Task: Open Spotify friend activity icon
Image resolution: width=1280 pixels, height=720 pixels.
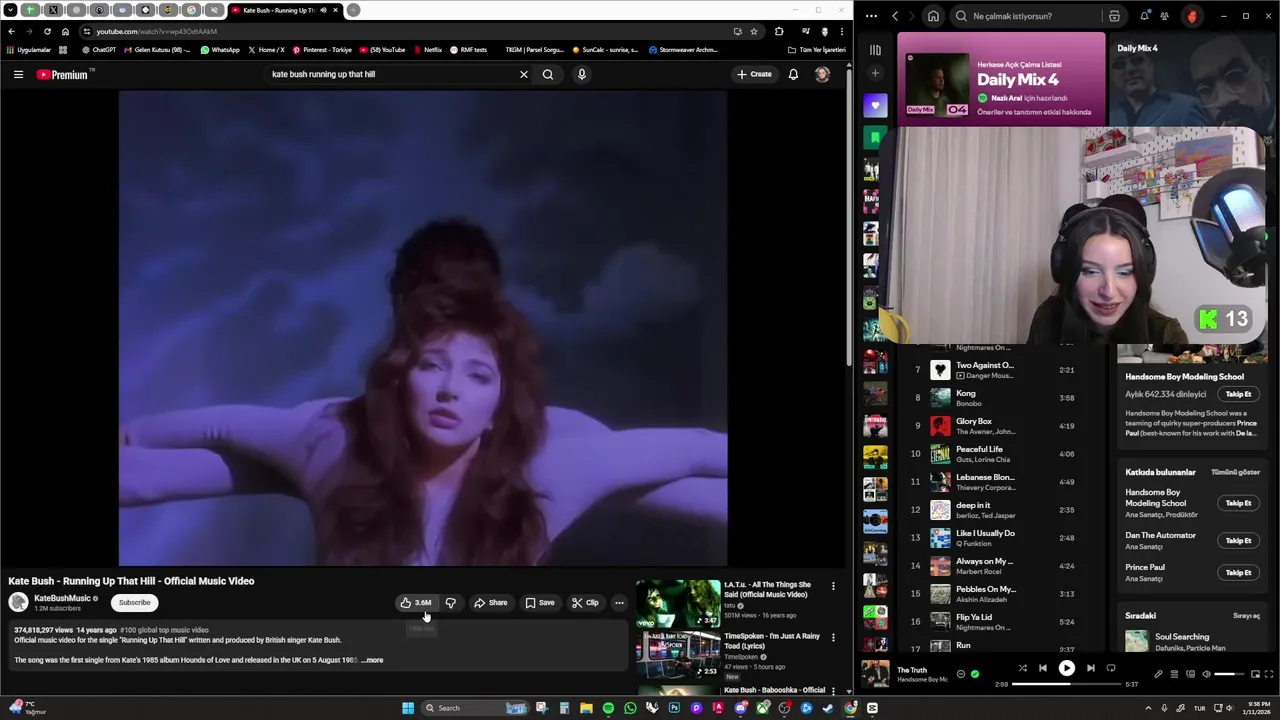Action: pyautogui.click(x=1164, y=16)
